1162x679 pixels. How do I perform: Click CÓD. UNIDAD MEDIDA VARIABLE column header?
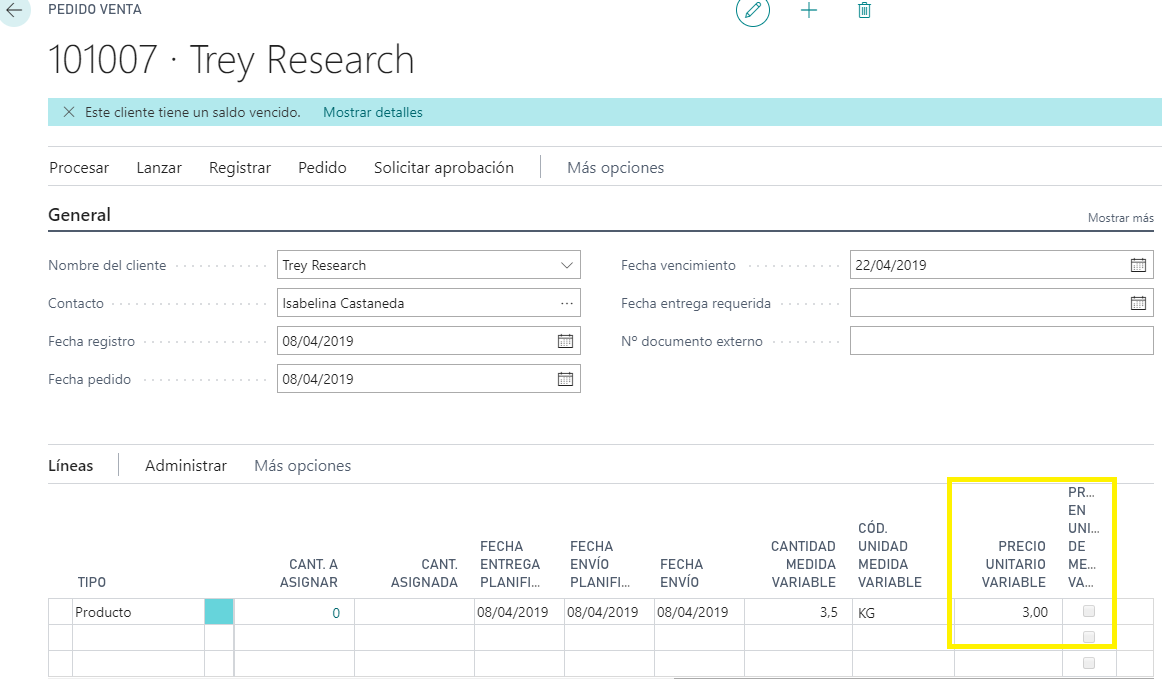pyautogui.click(x=889, y=555)
